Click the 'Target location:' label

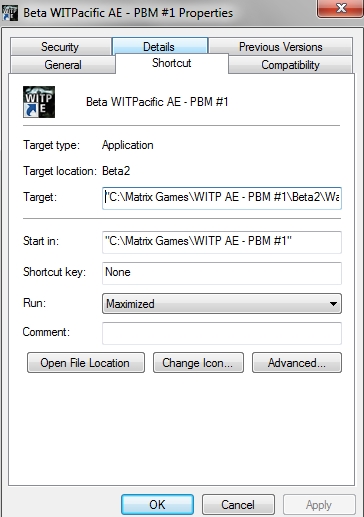click(x=60, y=171)
